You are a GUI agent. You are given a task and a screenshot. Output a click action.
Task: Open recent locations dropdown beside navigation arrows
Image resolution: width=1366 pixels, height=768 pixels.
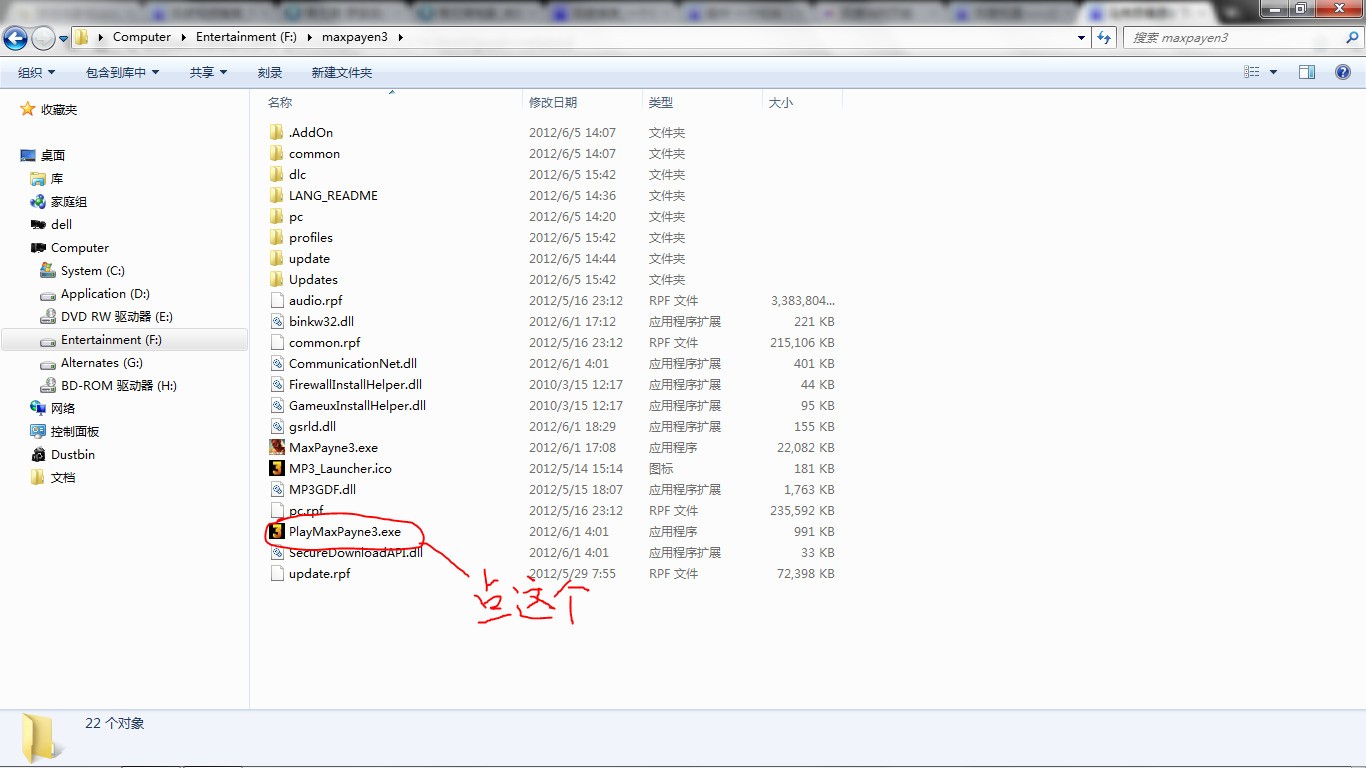63,38
